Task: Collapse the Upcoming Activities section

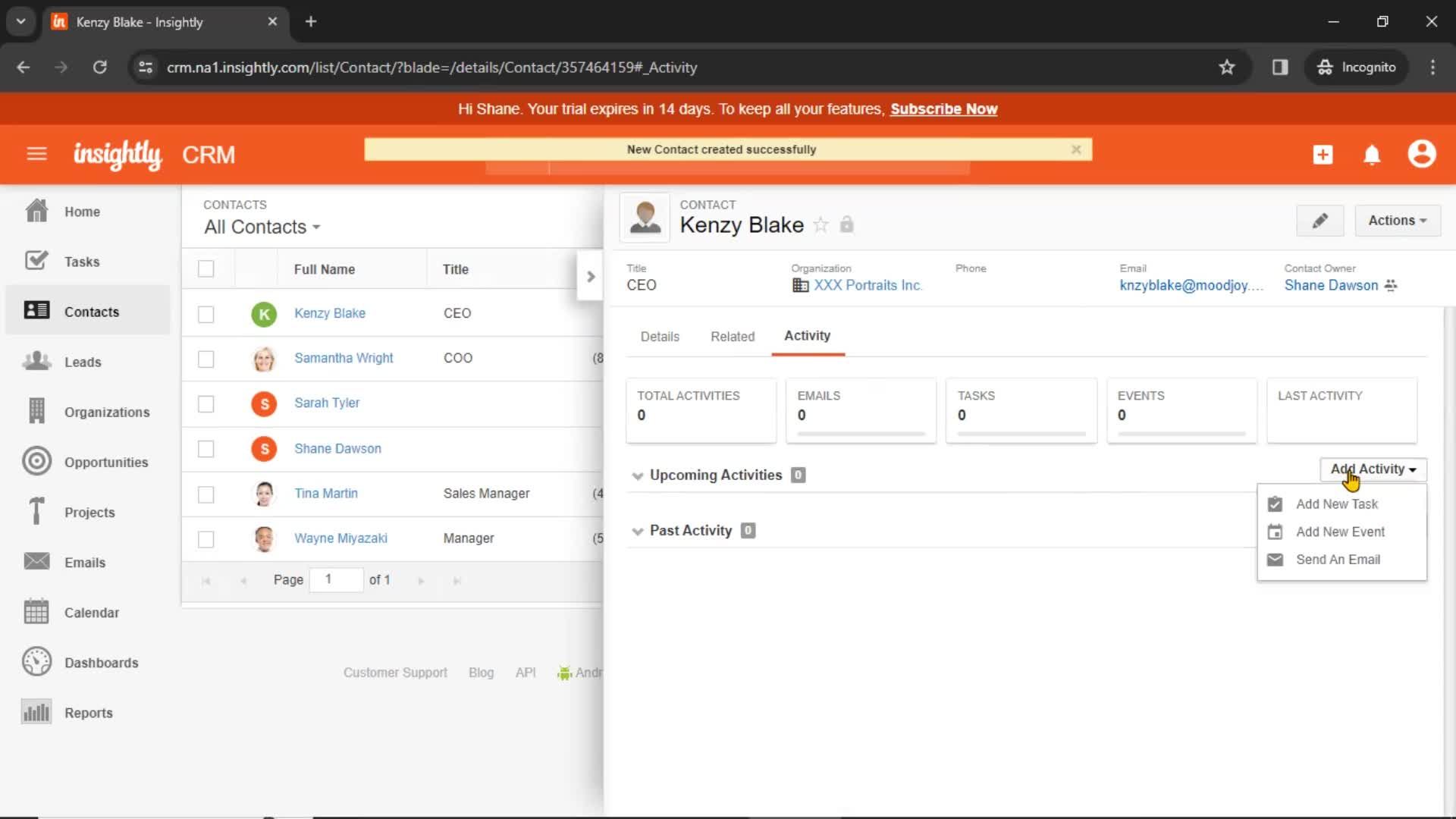Action: click(x=637, y=475)
